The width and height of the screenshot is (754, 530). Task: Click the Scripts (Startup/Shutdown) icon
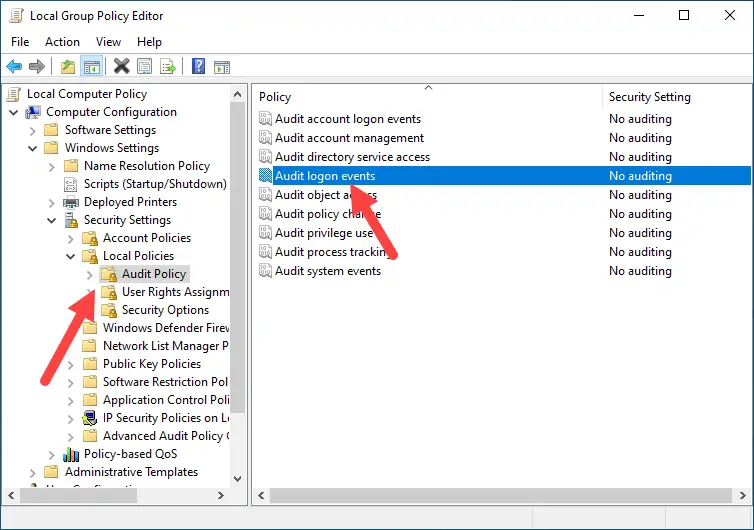(71, 184)
